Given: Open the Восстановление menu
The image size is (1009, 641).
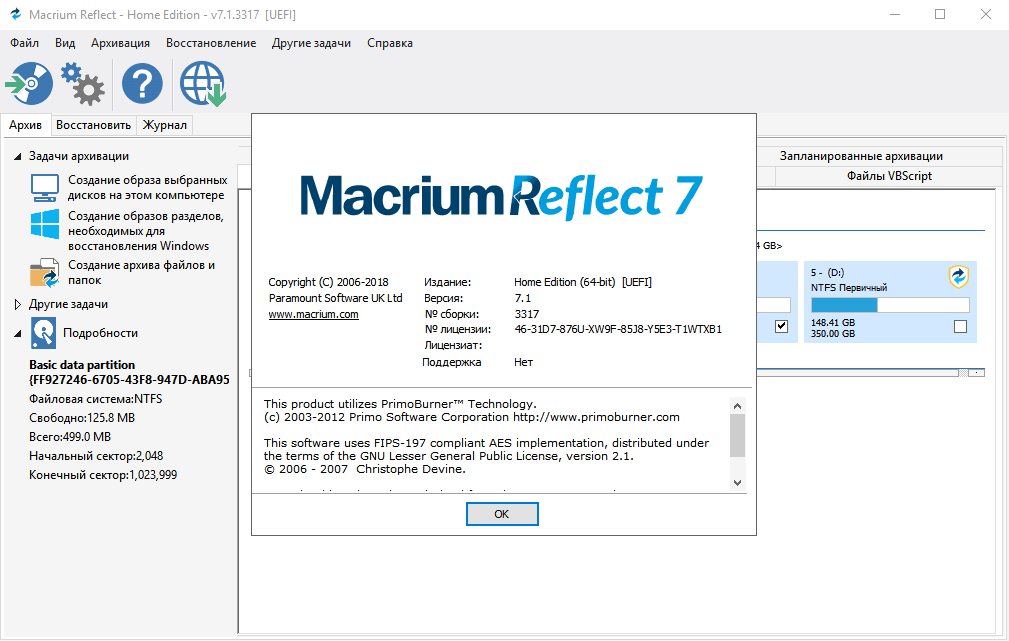Looking at the screenshot, I should click(211, 43).
